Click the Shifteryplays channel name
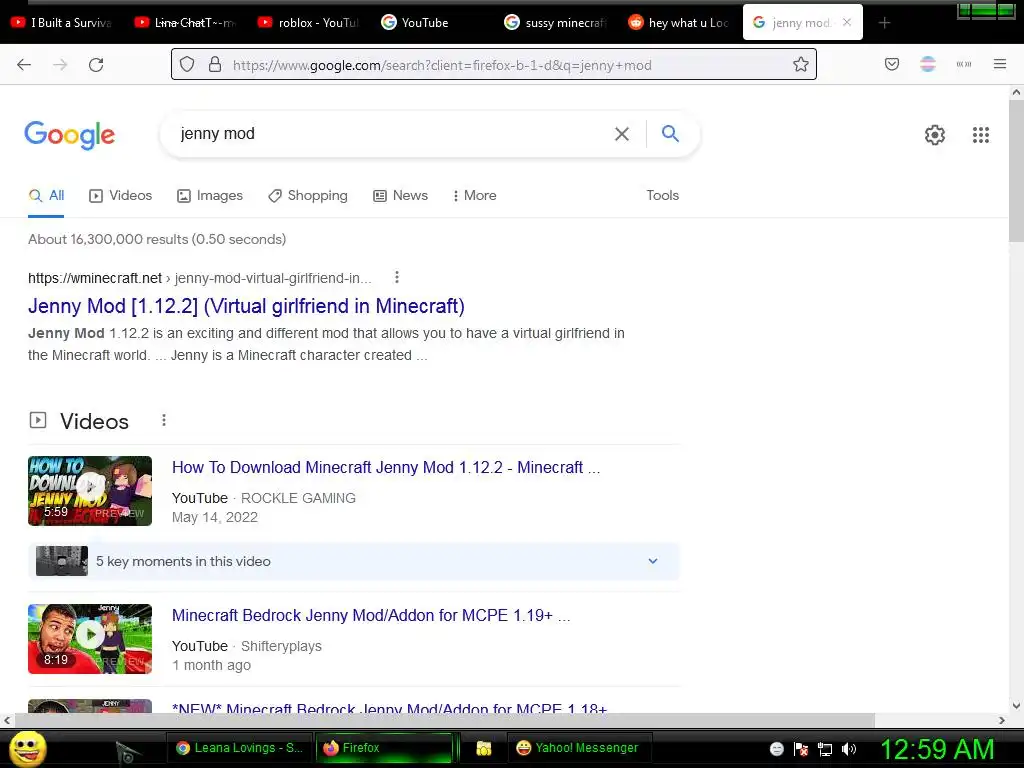 point(281,647)
